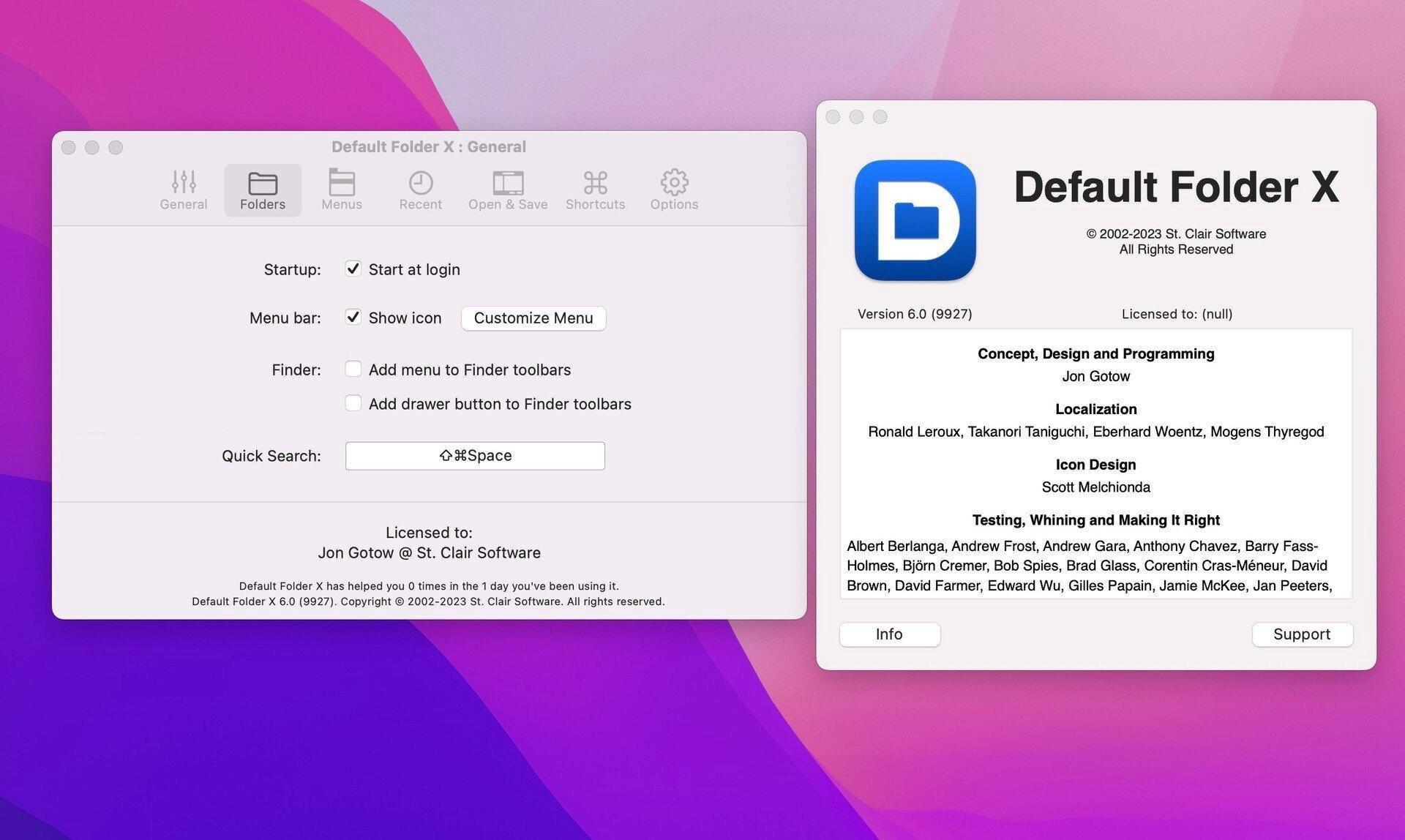Screen dimensions: 1405x840
Task: Select the Shortcuts settings pane
Action: point(595,190)
